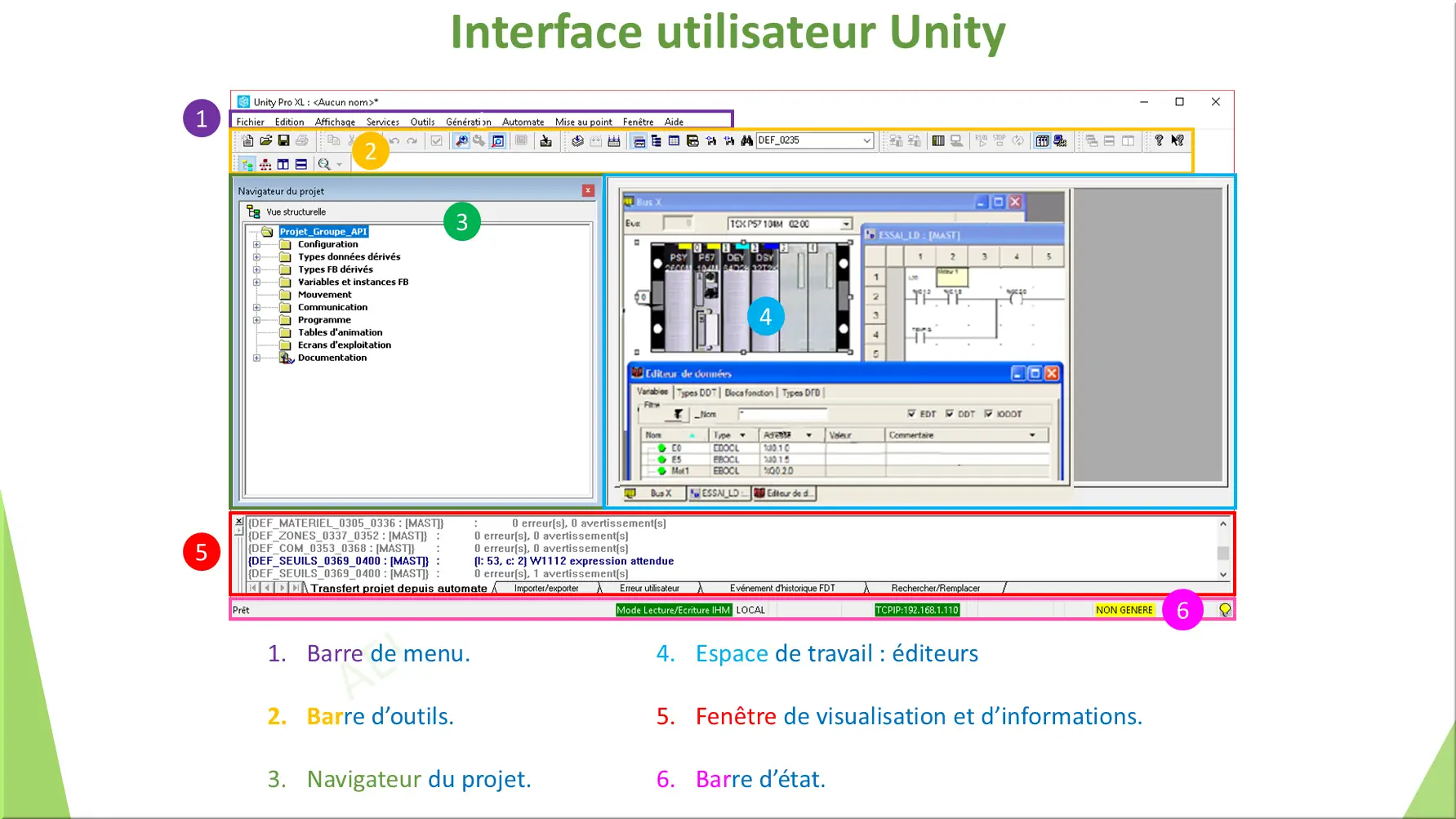Select the binoculars Search icon
This screenshot has height=819, width=1456.
747,140
